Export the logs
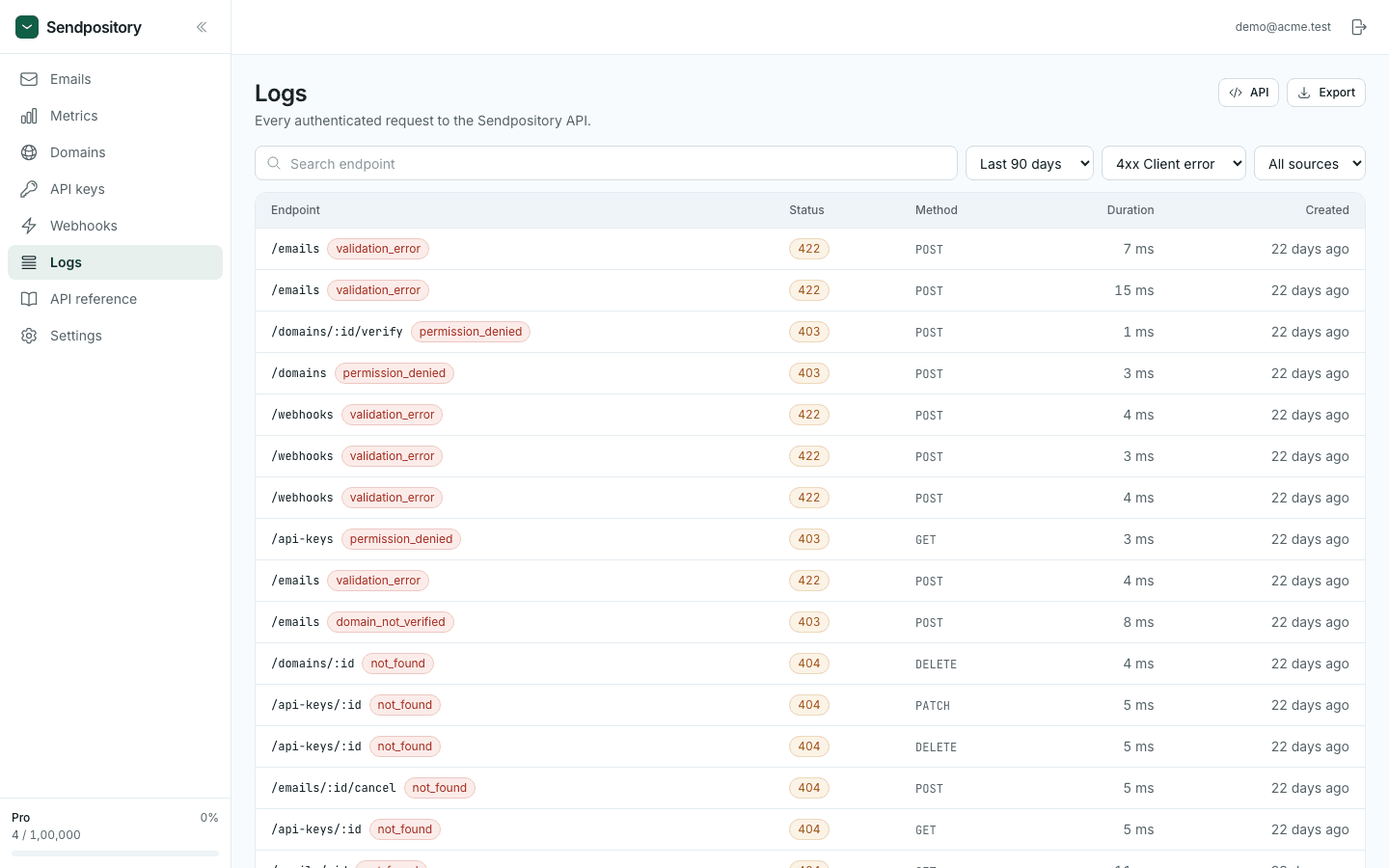This screenshot has height=868, width=1389. tap(1326, 93)
